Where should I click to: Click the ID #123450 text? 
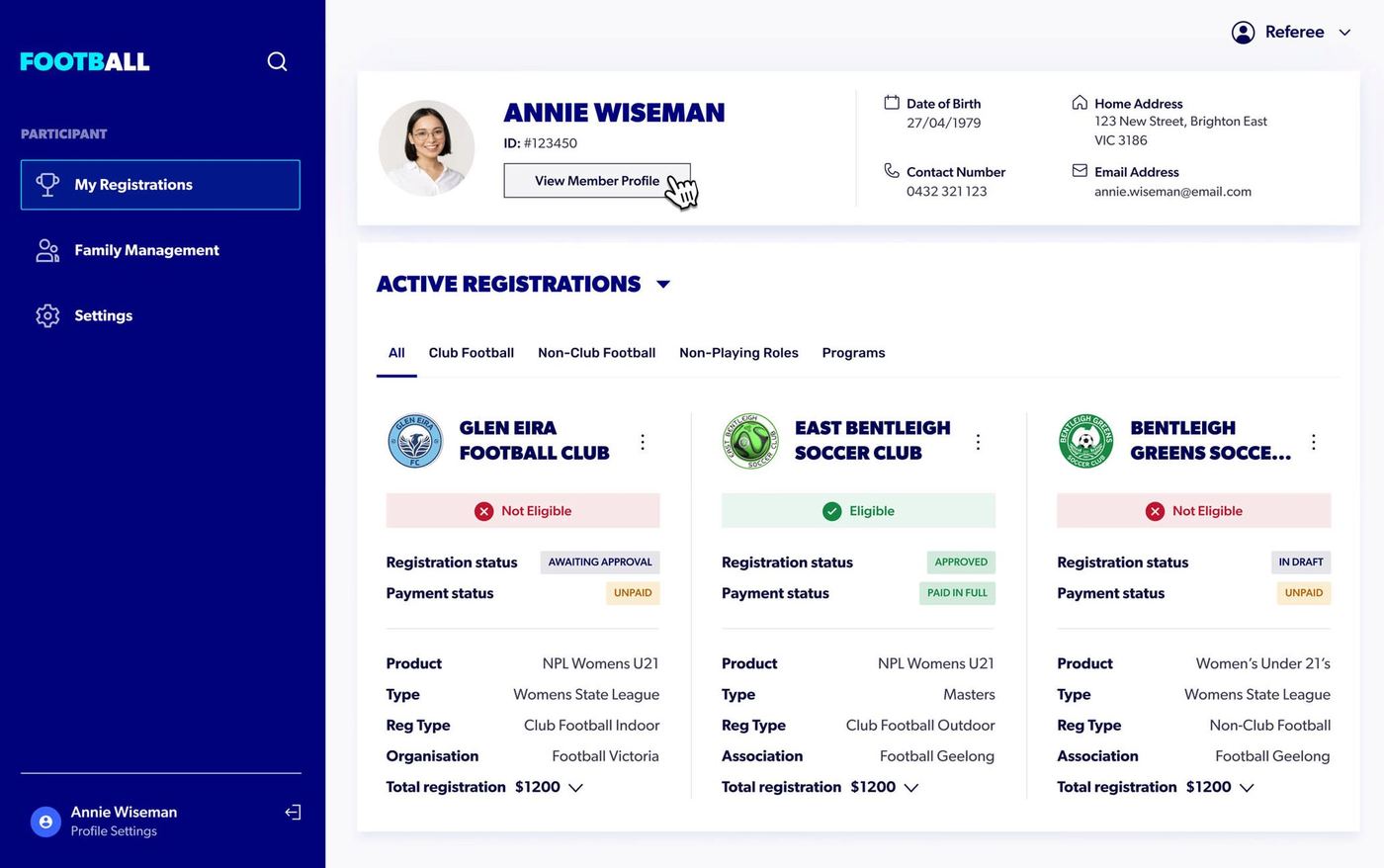pyautogui.click(x=540, y=143)
